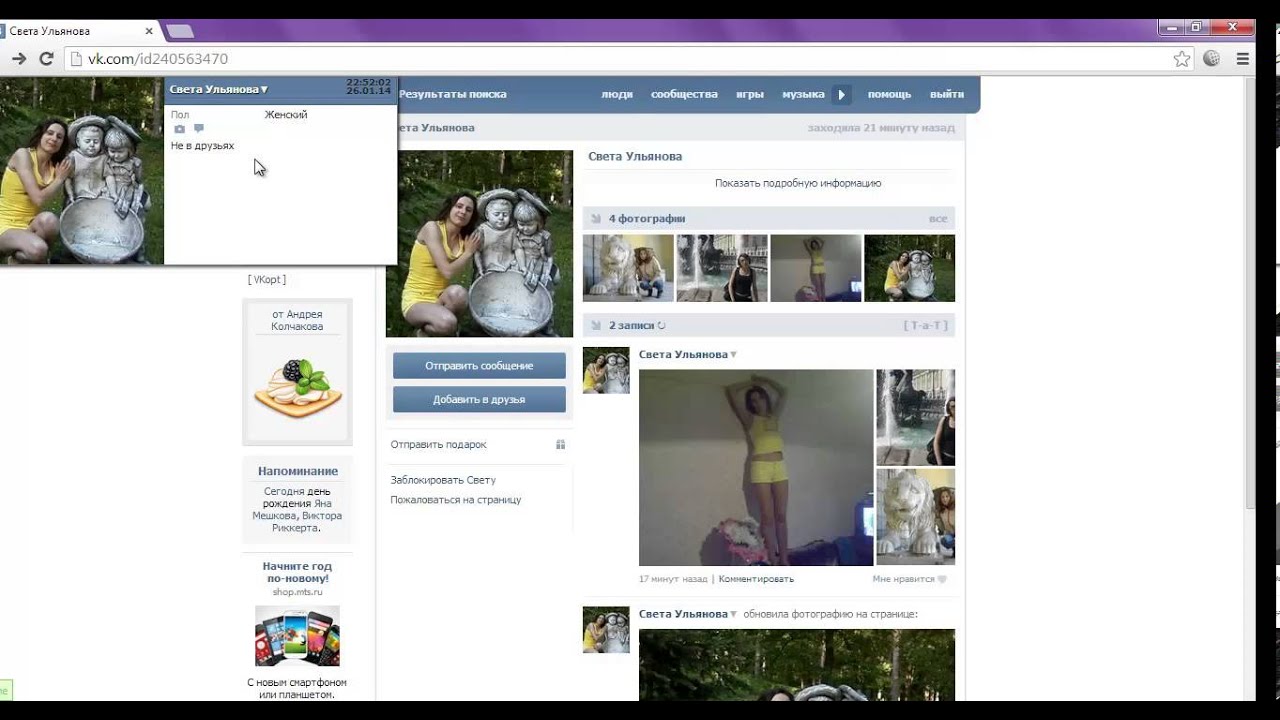Click выйти to log out
1280x720 pixels.
pyautogui.click(x=947, y=94)
